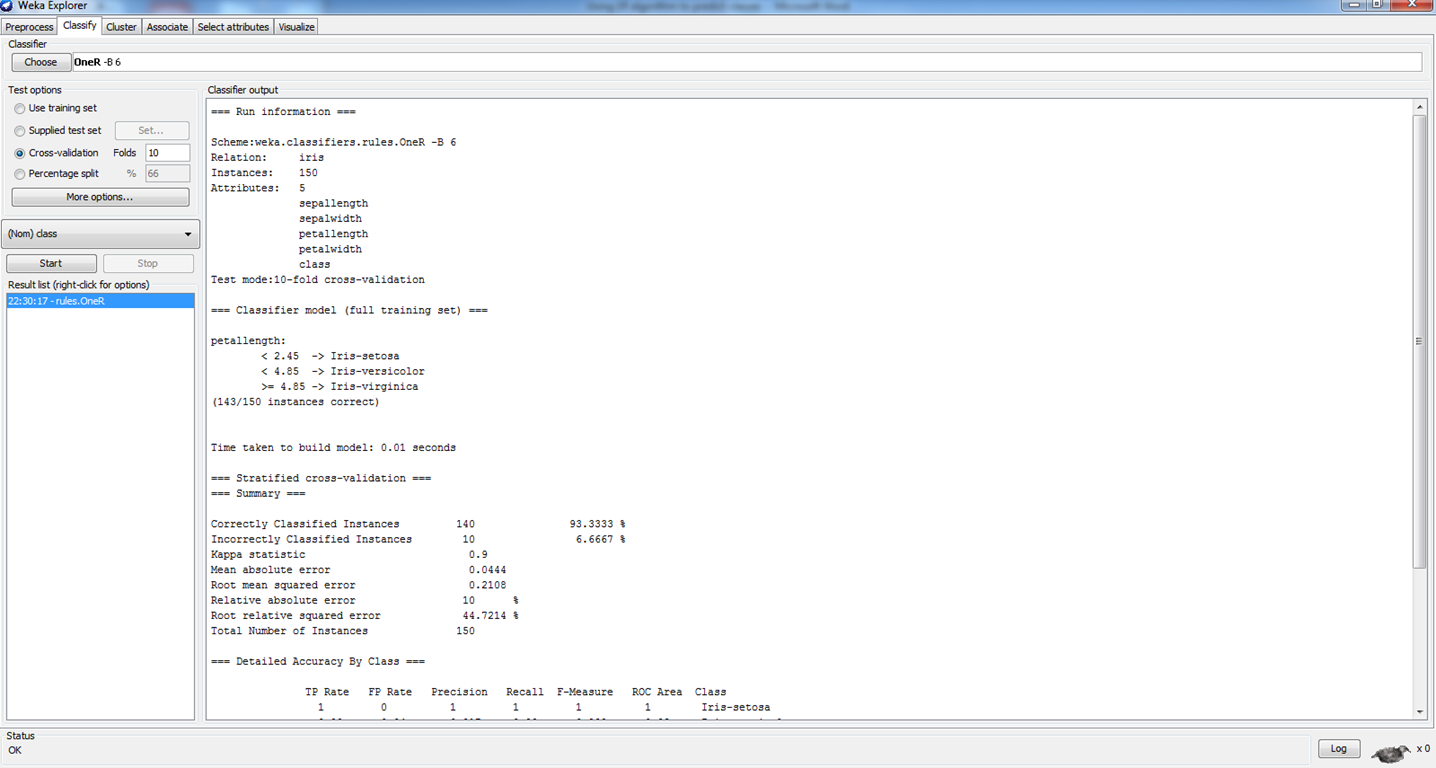Click the Stop button

click(148, 263)
